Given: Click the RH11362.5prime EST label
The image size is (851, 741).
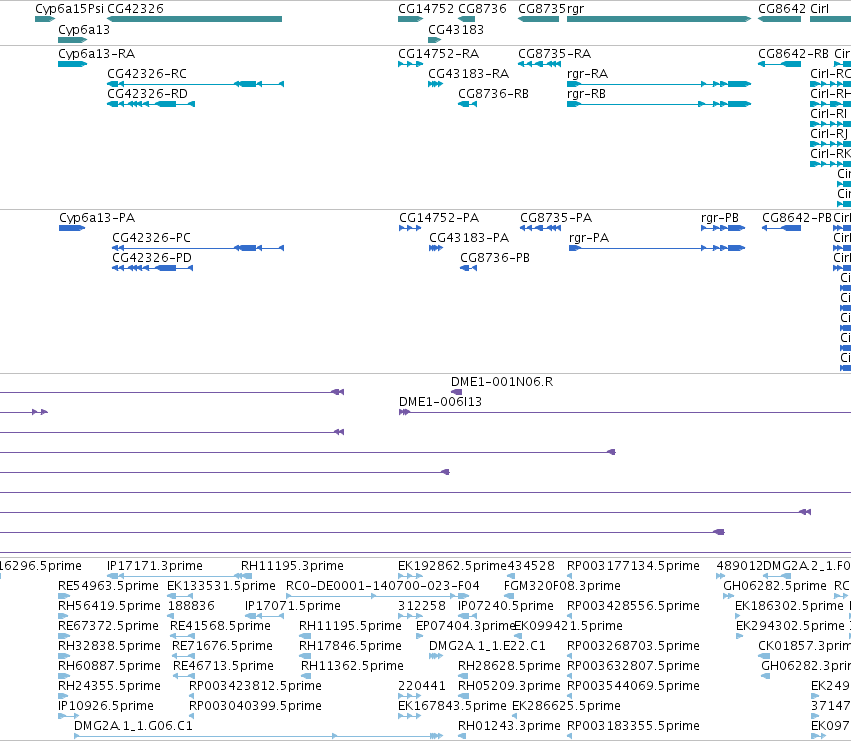Looking at the screenshot, I should [352, 666].
